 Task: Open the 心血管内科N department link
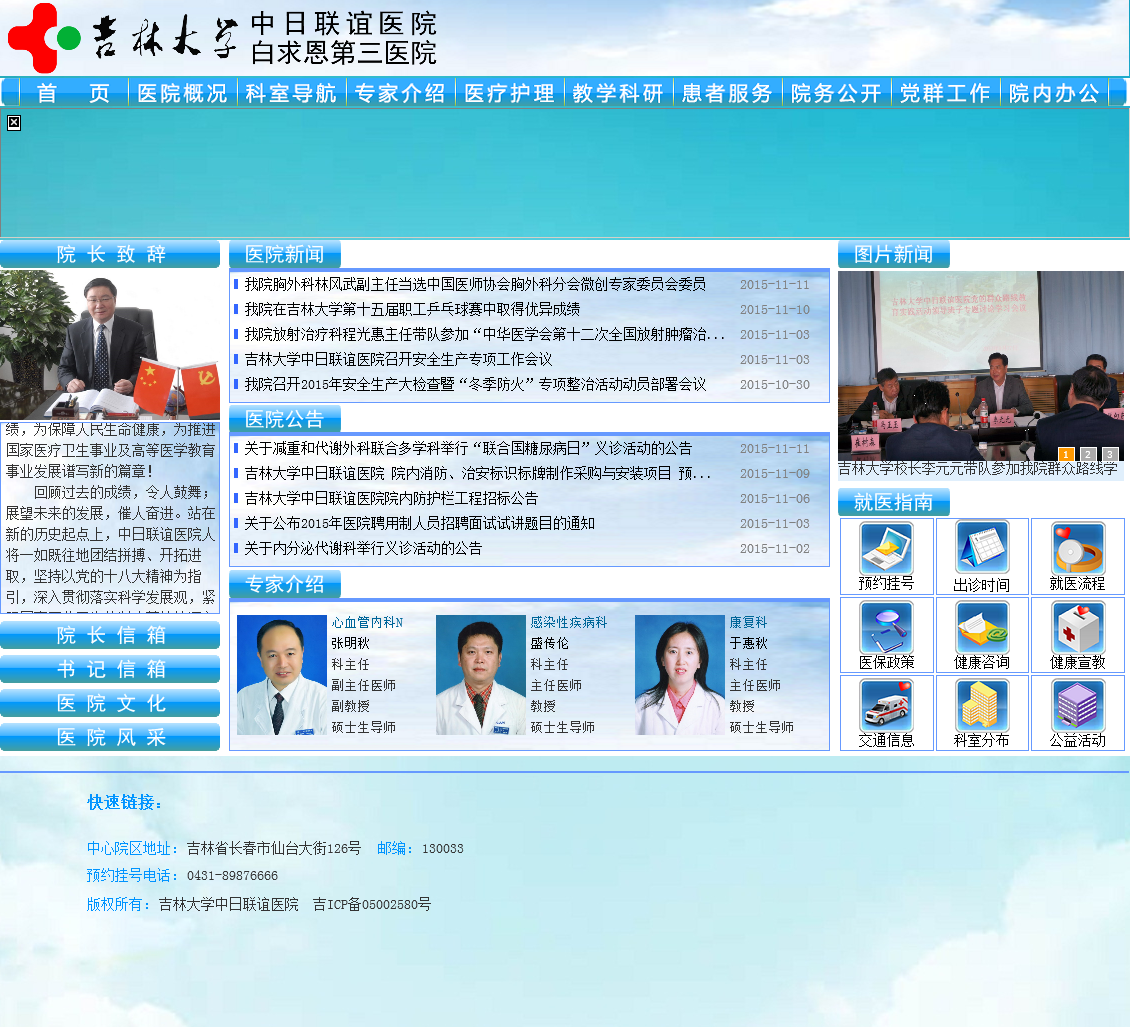[368, 622]
